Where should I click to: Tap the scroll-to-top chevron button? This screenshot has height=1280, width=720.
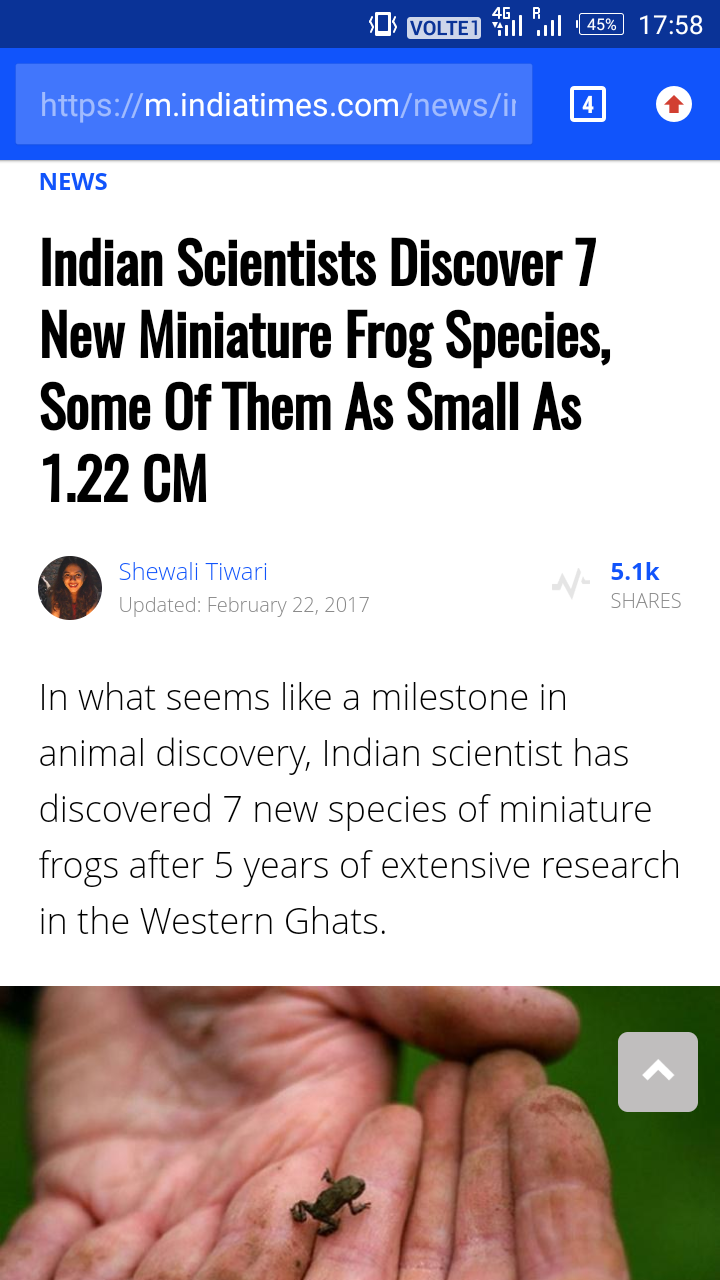click(657, 1072)
